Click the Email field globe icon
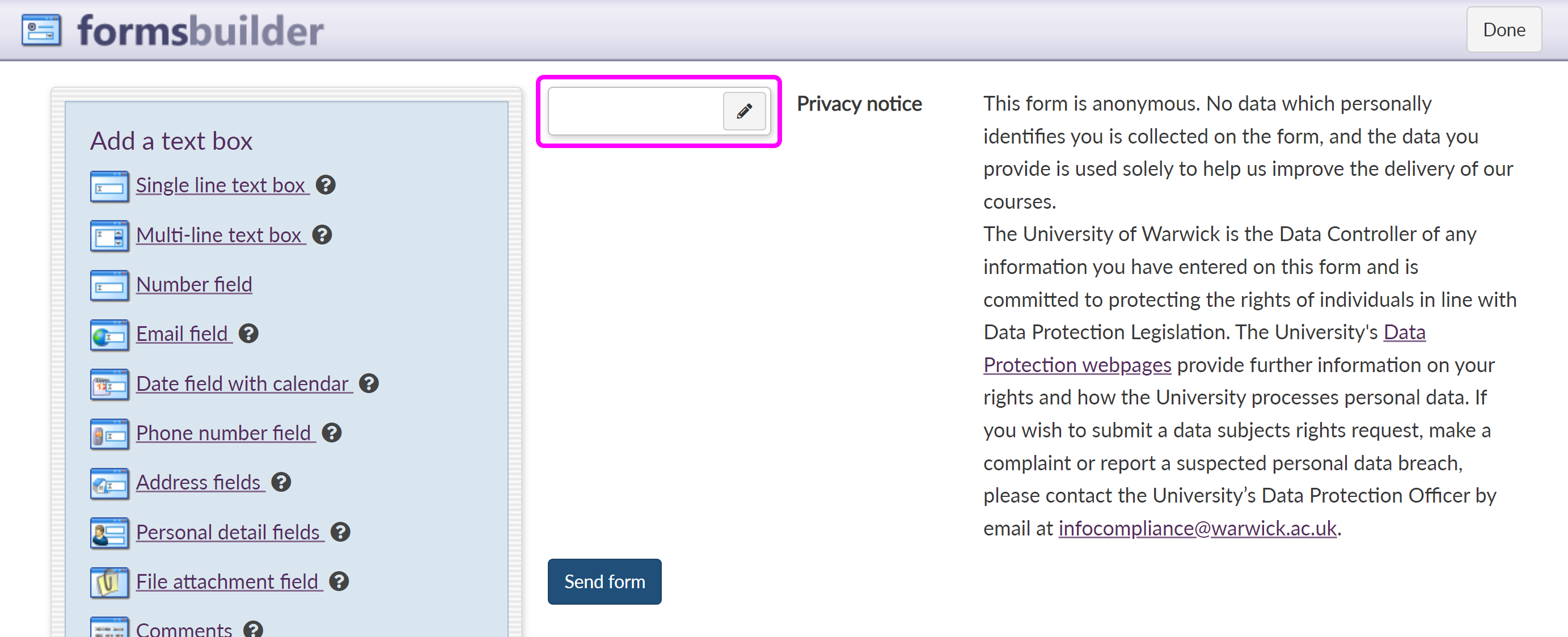Screen dimensions: 1568x637 click(x=109, y=335)
